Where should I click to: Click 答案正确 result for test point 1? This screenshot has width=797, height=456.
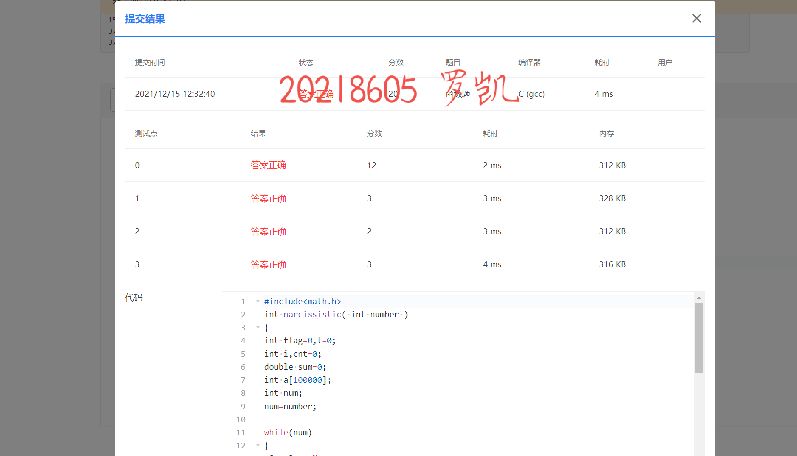point(268,198)
